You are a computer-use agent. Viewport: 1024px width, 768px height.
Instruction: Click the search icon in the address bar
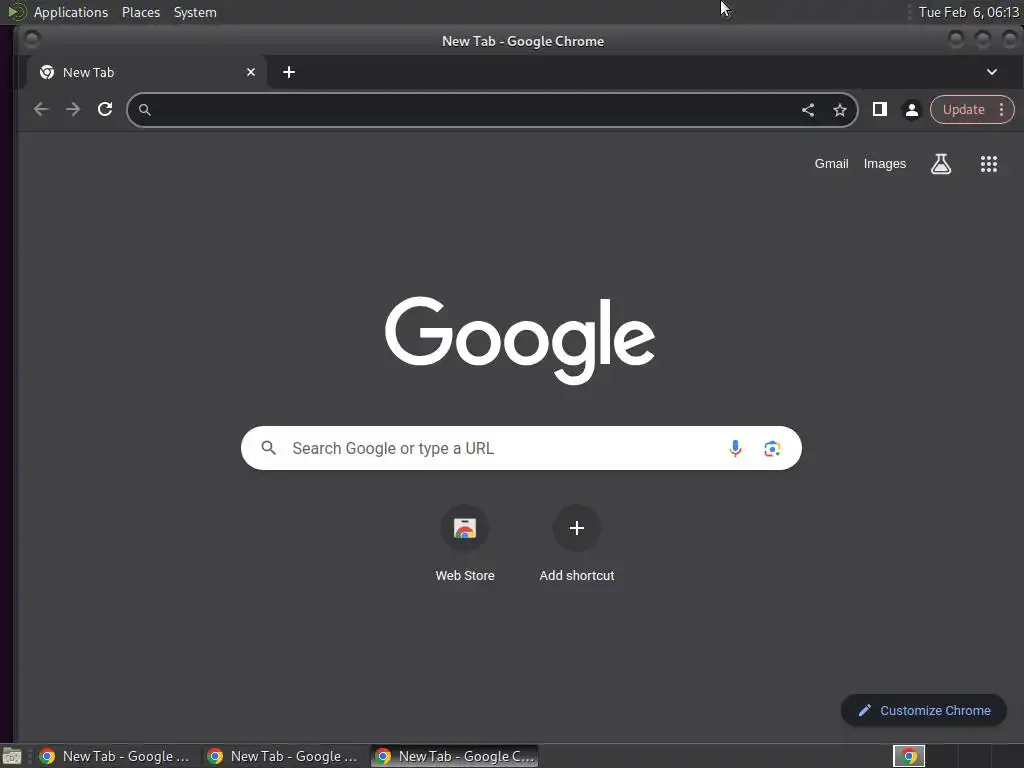(145, 110)
